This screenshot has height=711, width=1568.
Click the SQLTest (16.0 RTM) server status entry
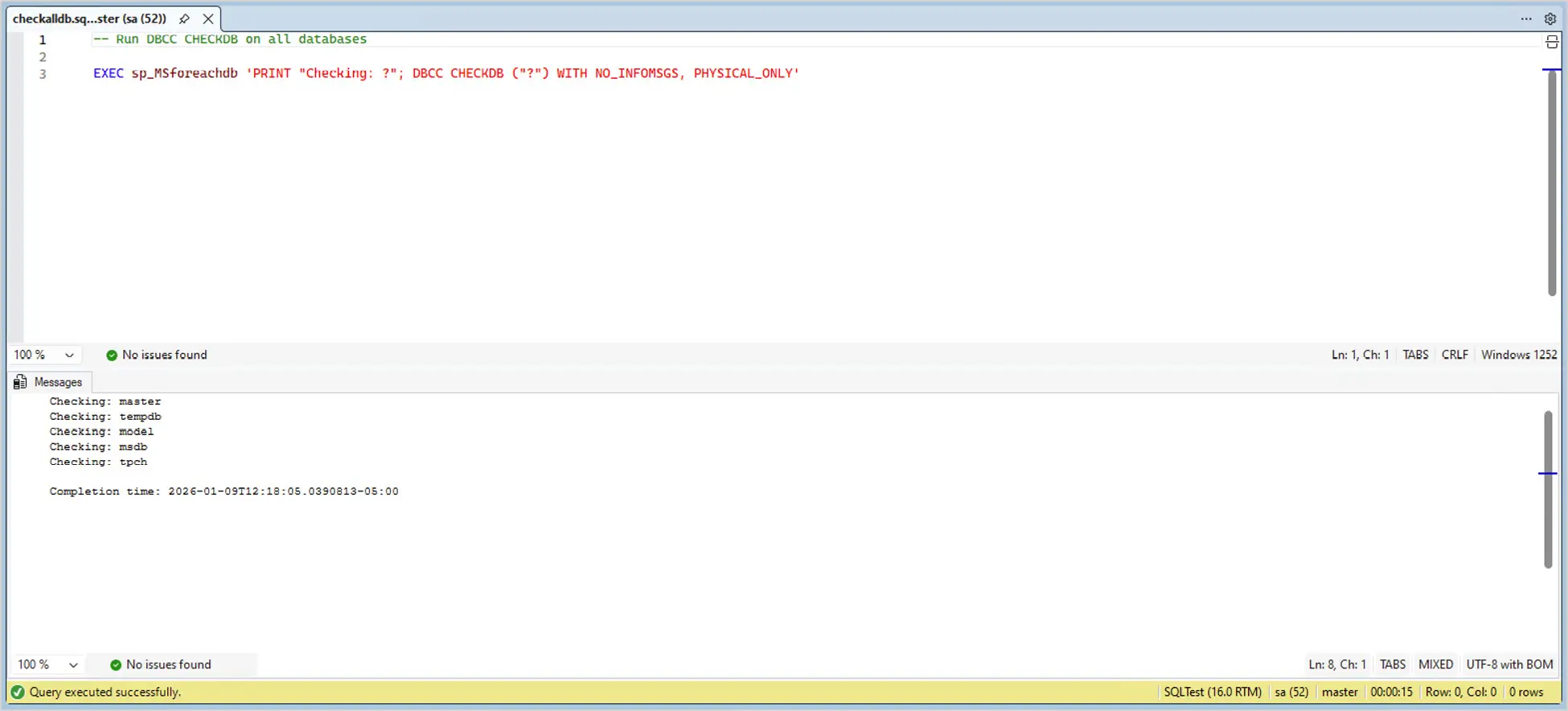[1213, 692]
